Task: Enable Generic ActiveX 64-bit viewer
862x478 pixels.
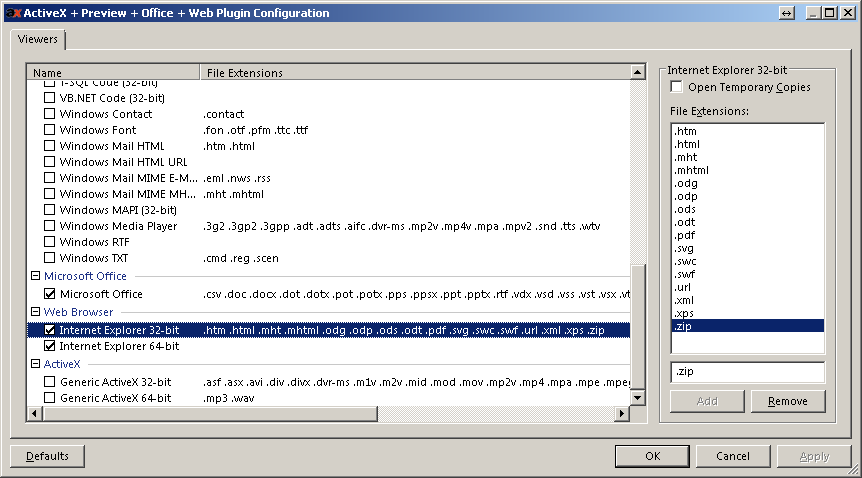Action: tap(49, 398)
